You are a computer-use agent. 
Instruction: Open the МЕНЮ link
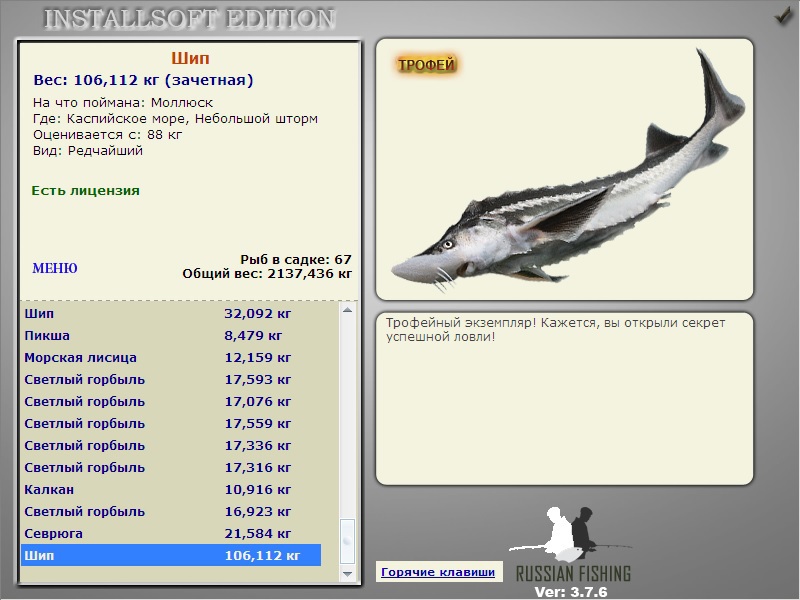click(x=55, y=268)
